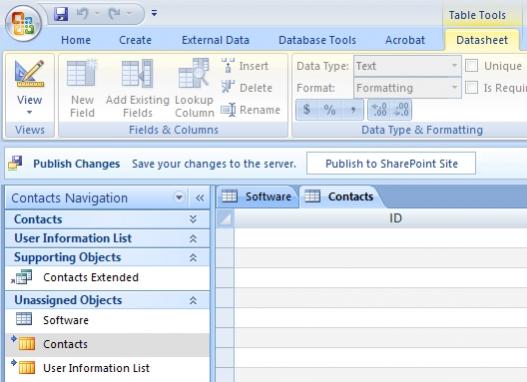
Task: Open the Acrobat ribbon tab
Action: (x=405, y=40)
